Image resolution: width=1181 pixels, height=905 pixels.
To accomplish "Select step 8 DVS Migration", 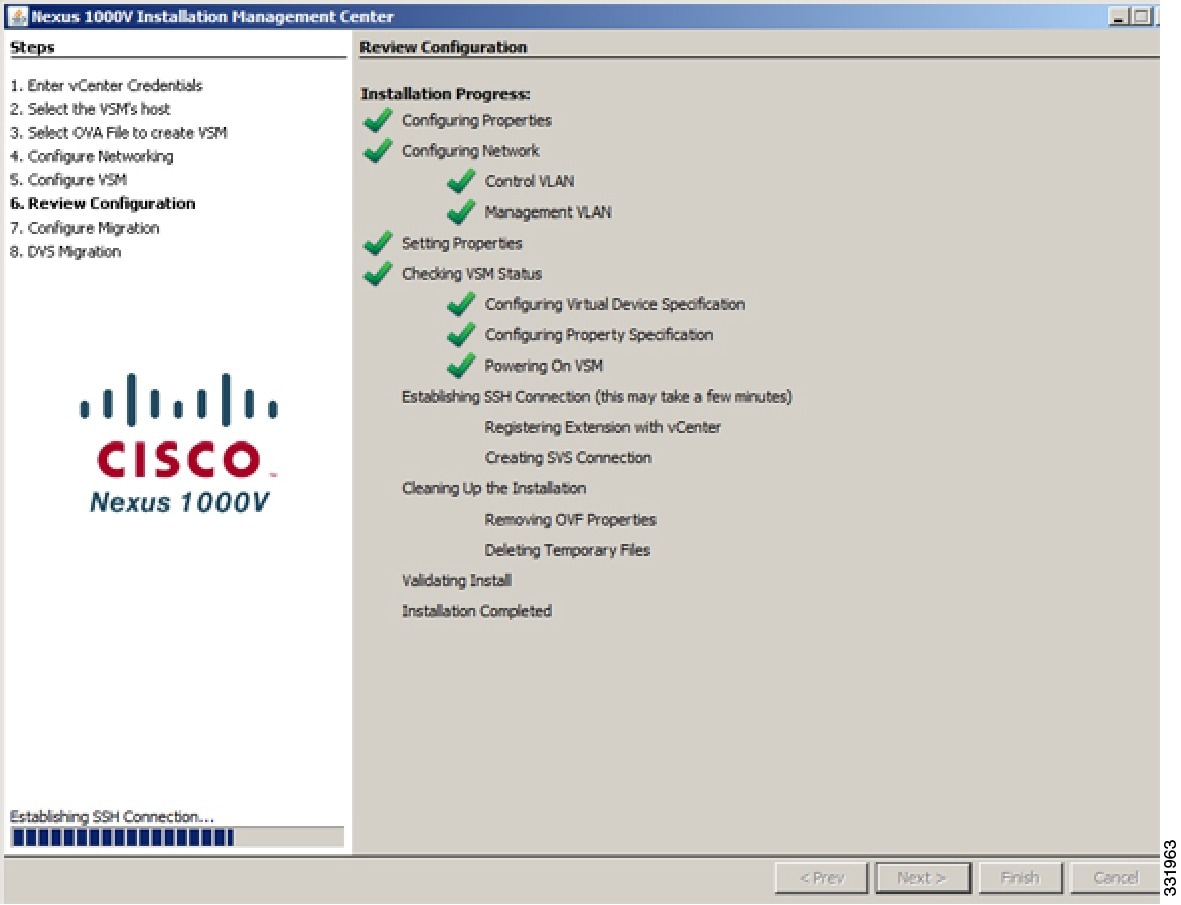I will [65, 251].
